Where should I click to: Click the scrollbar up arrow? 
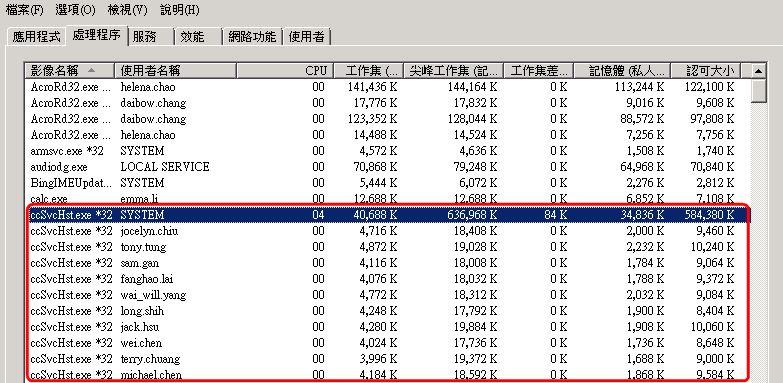tap(759, 71)
